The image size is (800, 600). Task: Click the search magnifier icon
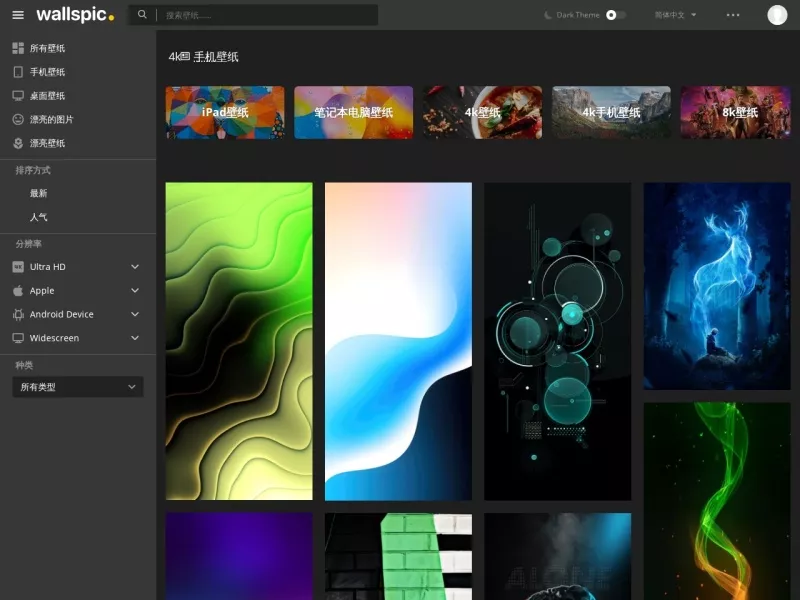[x=142, y=15]
